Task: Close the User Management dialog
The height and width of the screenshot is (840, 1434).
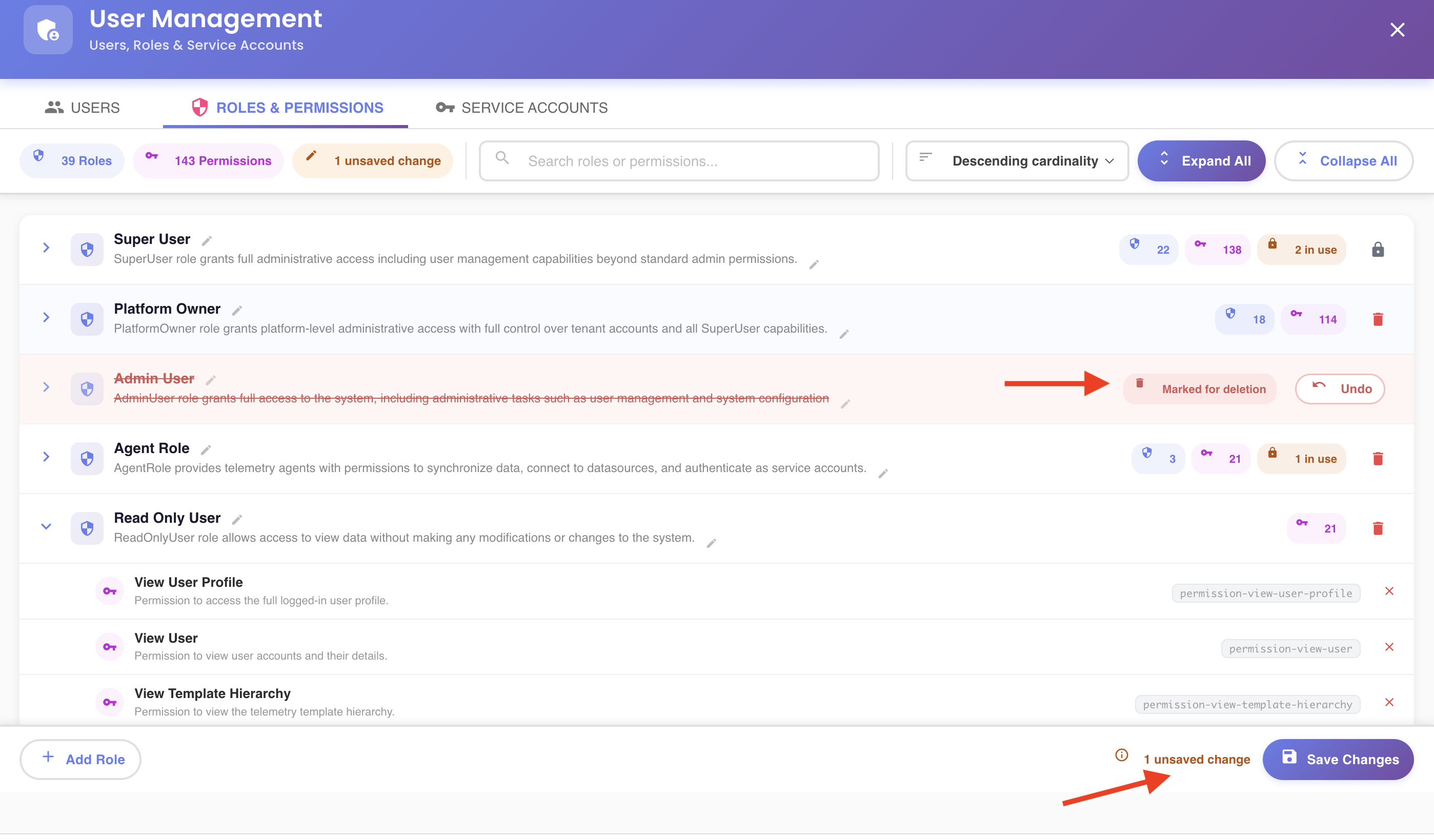Action: (x=1397, y=30)
